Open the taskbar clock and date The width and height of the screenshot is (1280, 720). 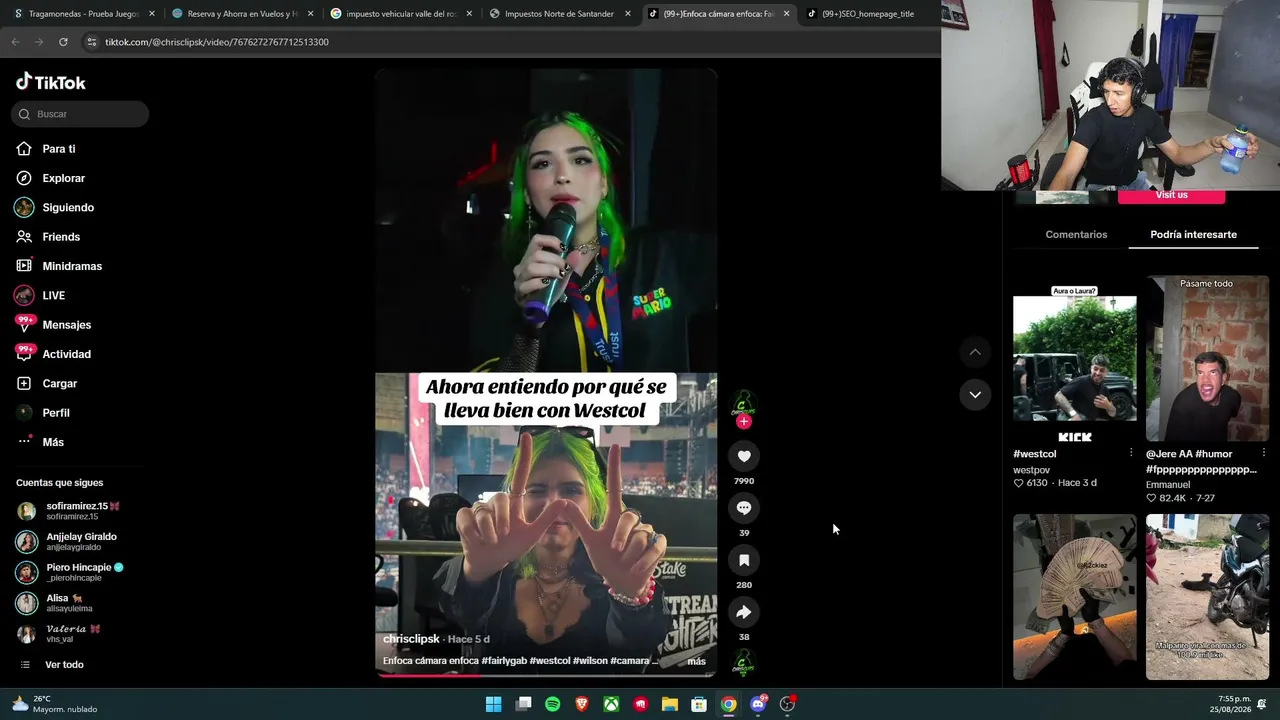[1228, 704]
